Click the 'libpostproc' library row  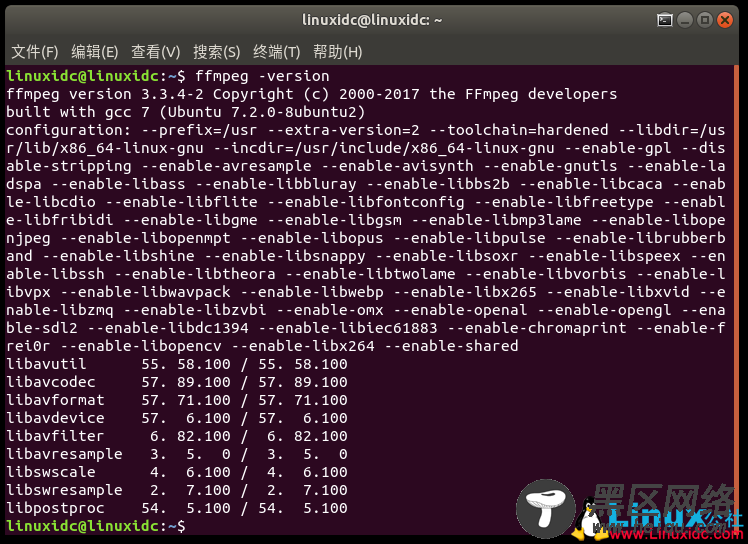tap(177, 508)
